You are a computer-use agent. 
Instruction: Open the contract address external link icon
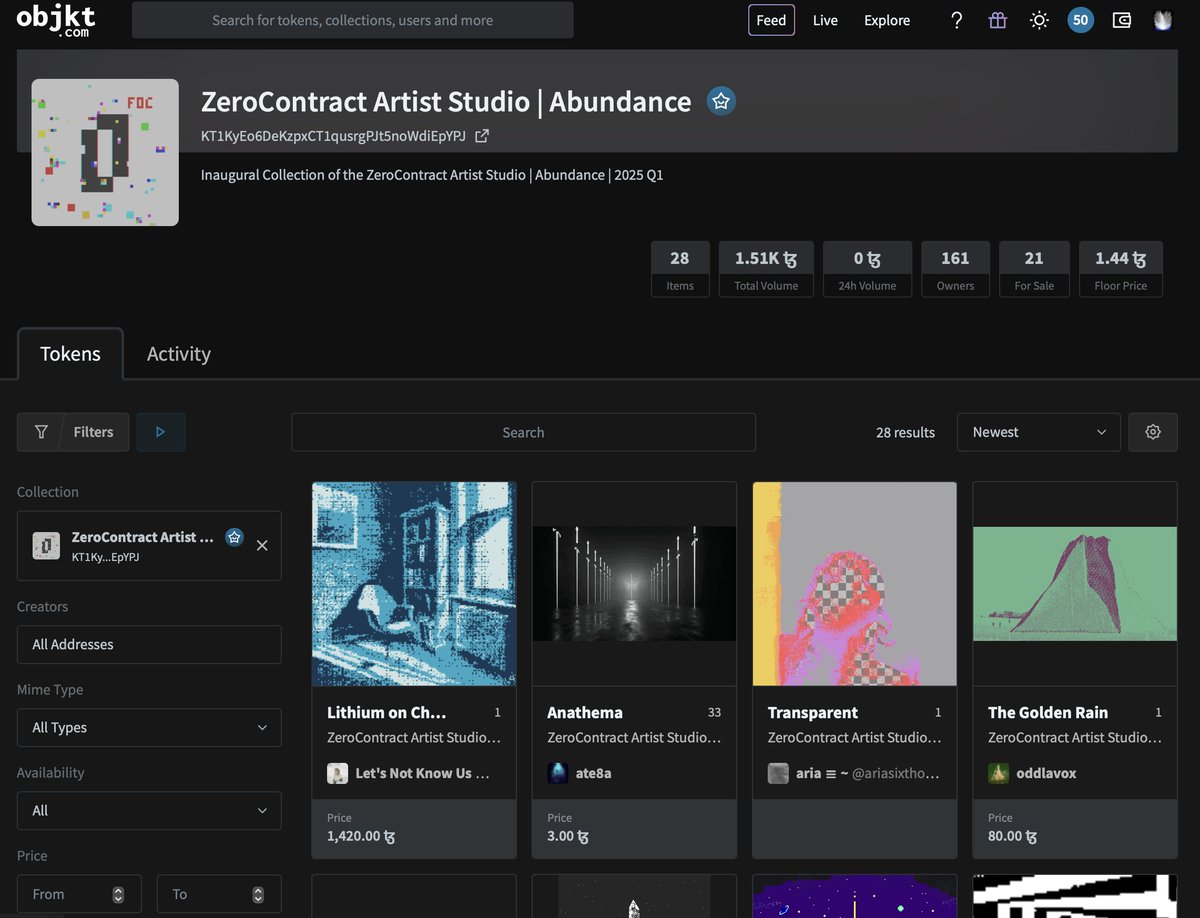coord(482,135)
